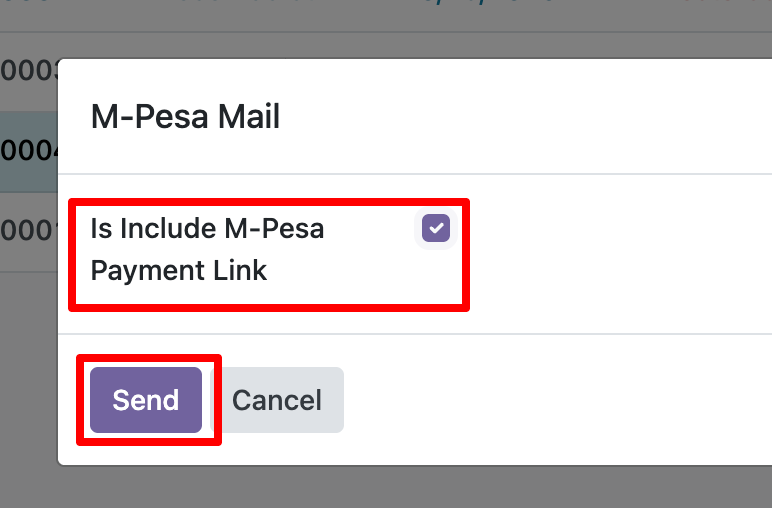
Task: Click the Send button
Action: 146,400
